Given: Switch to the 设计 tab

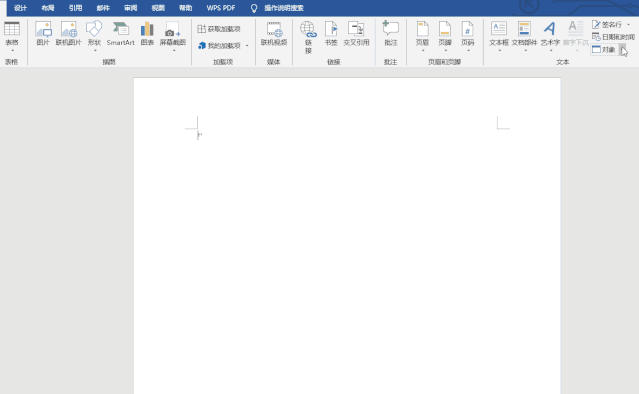Looking at the screenshot, I should point(20,8).
